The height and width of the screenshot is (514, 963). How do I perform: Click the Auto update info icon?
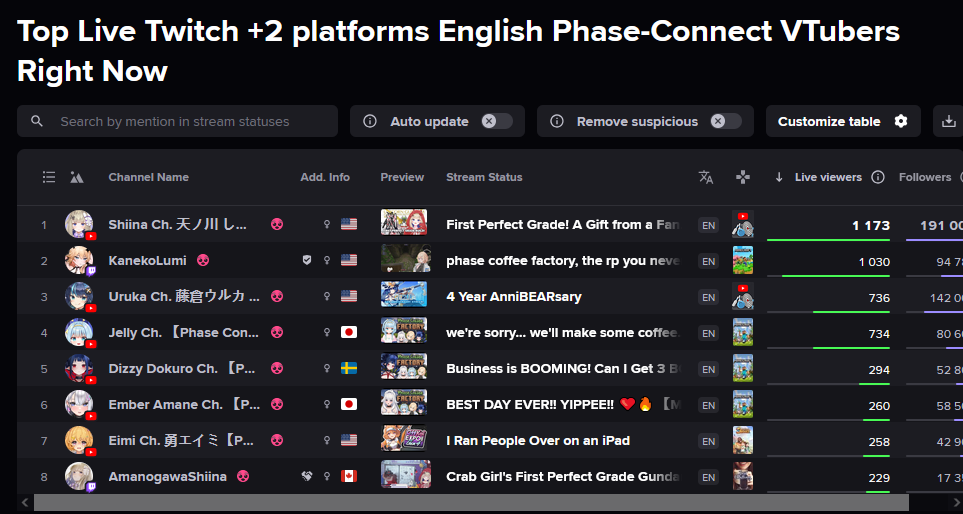pos(370,121)
